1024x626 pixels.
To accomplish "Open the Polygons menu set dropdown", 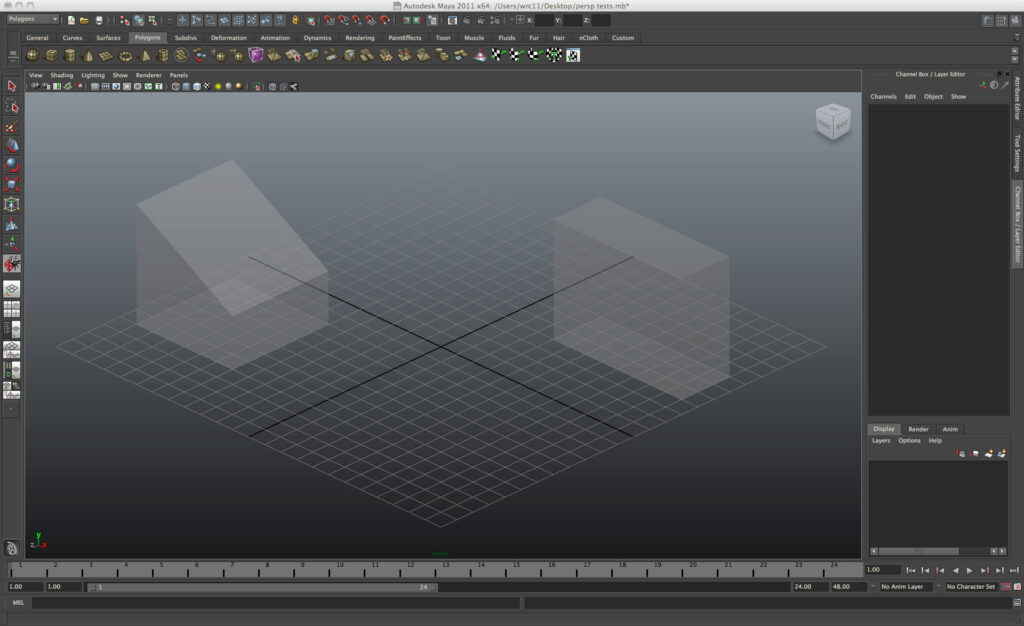I will tap(33, 19).
